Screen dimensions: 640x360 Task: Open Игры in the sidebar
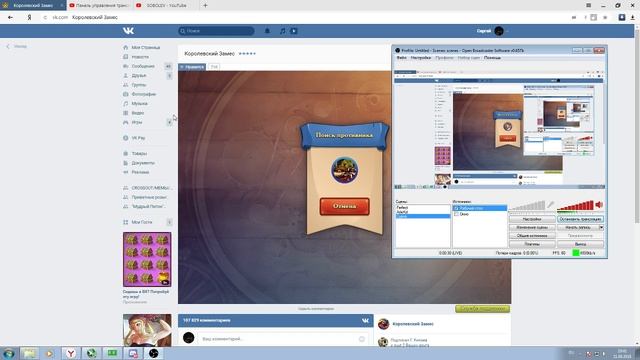point(137,122)
